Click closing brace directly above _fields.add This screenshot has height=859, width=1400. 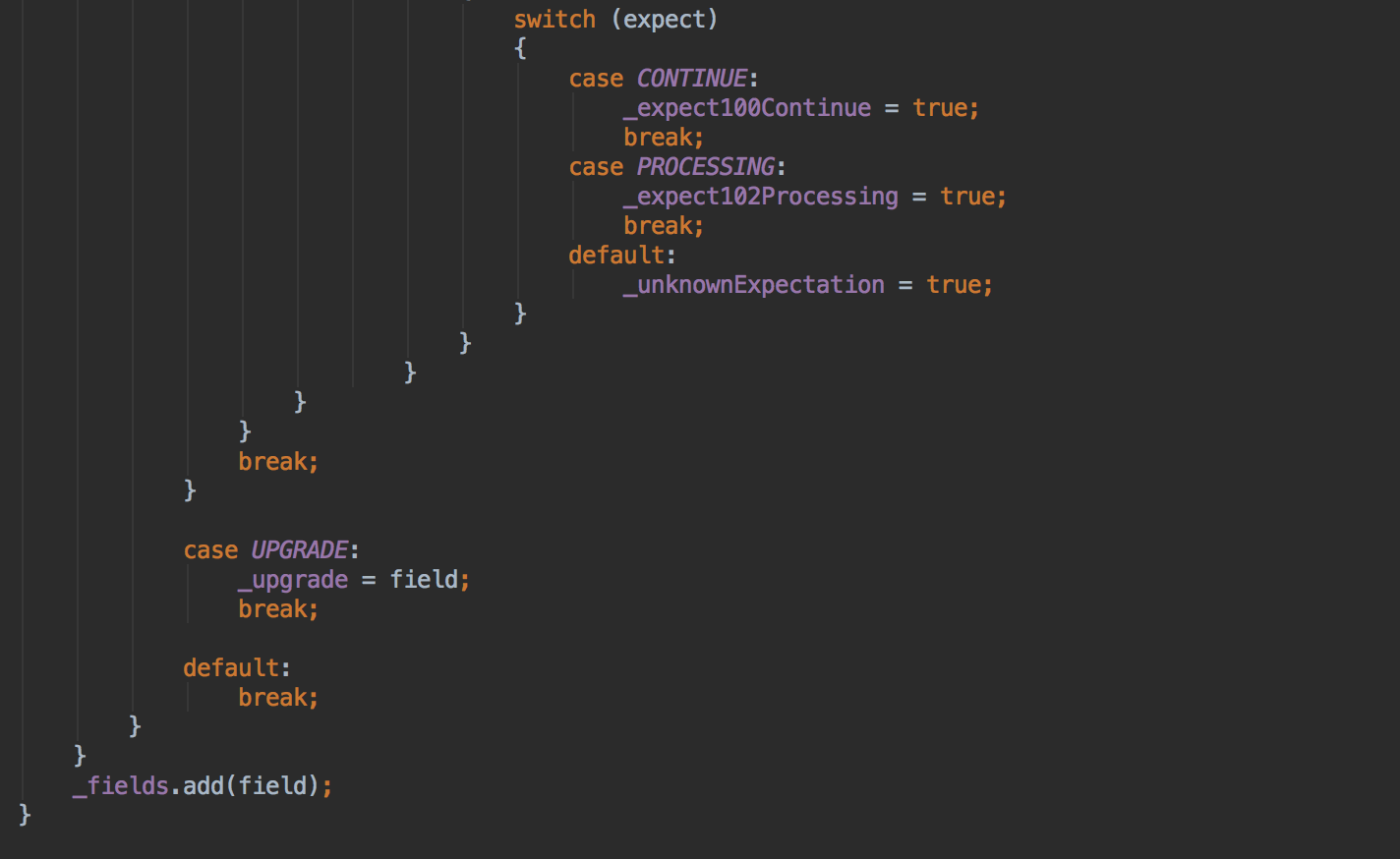[x=80, y=756]
